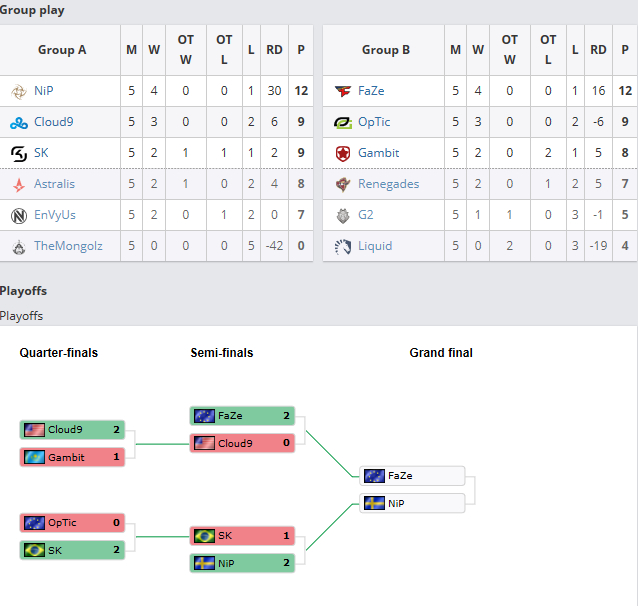Viewport: 638px width, 606px height.
Task: Click the G2 team logo
Action: click(343, 215)
